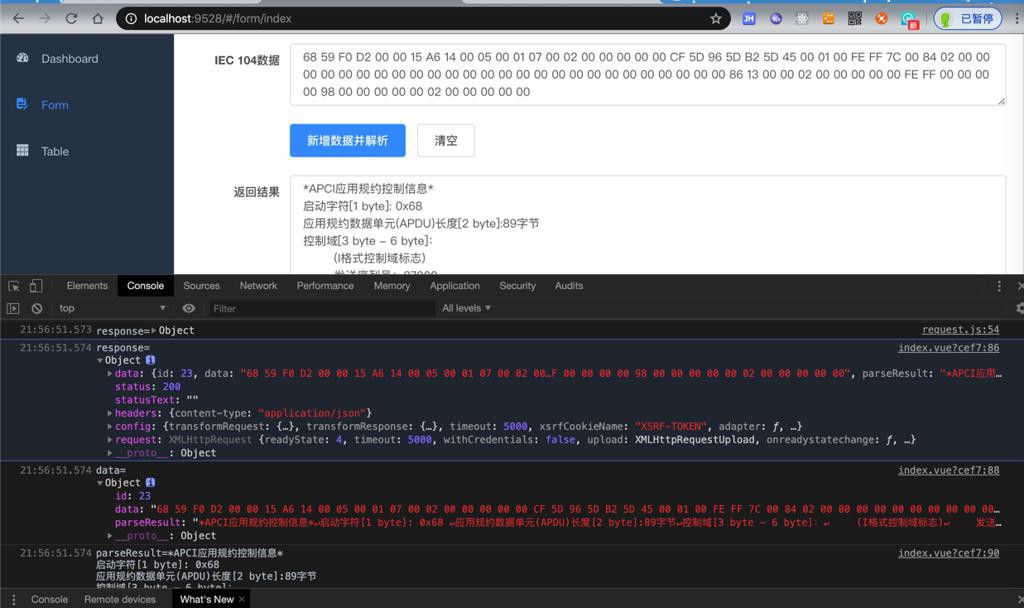Click the Form sidebar icon
Image resolution: width=1024 pixels, height=608 pixels.
pos(22,104)
